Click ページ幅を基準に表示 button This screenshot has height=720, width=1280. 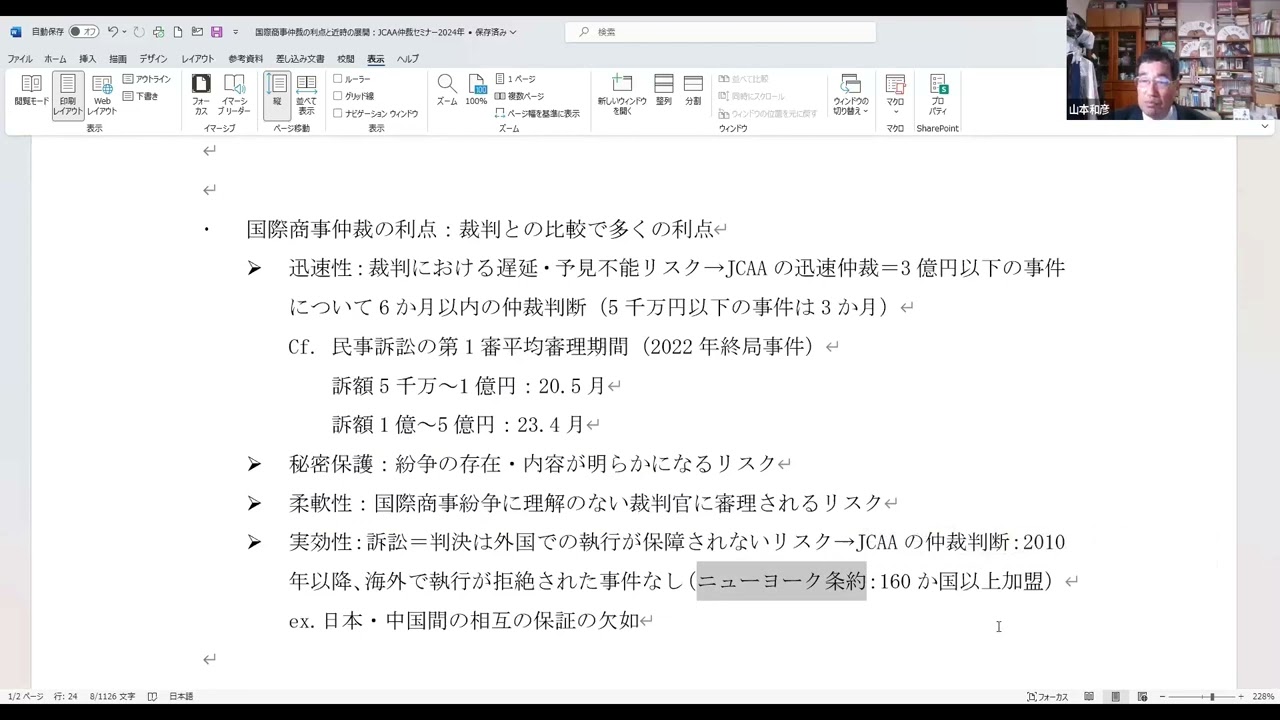coord(537,114)
